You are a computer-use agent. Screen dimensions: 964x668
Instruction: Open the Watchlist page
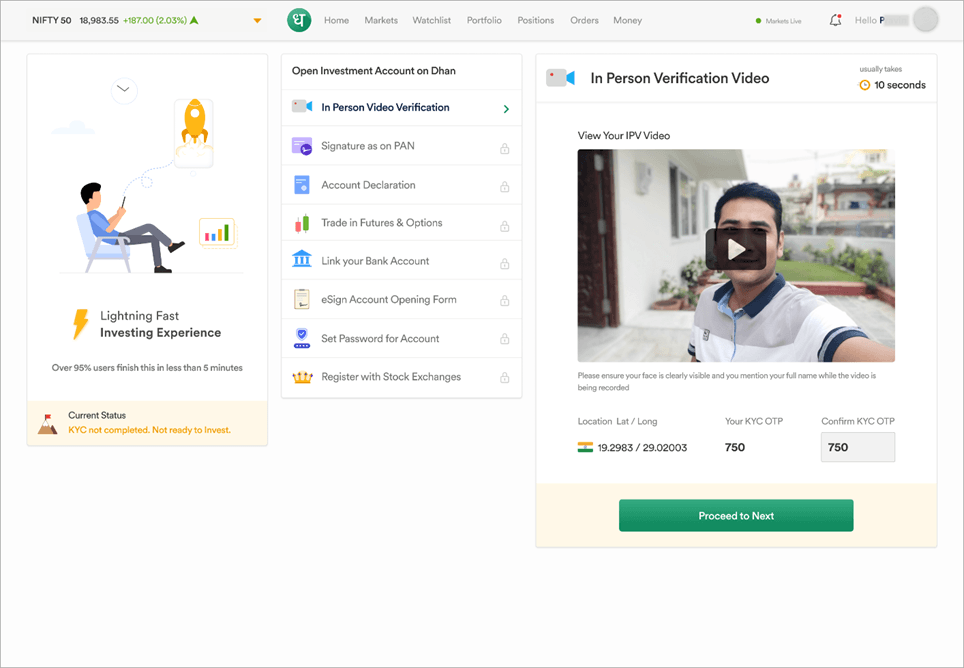coord(432,20)
